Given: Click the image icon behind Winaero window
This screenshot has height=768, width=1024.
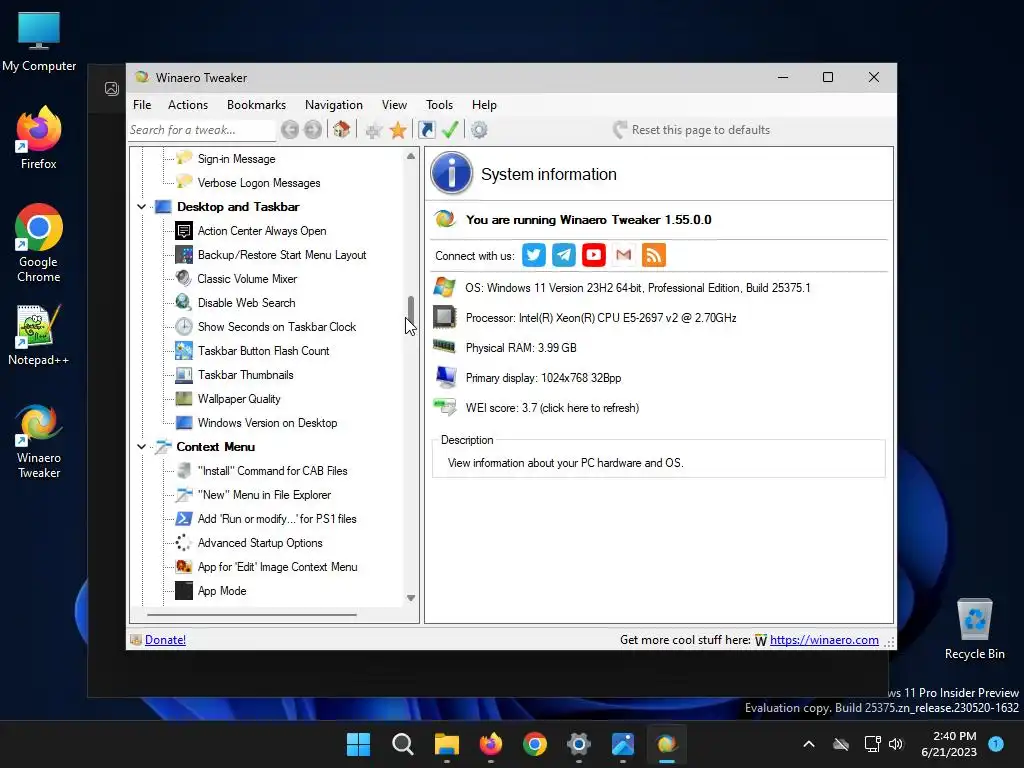Looking at the screenshot, I should (112, 89).
